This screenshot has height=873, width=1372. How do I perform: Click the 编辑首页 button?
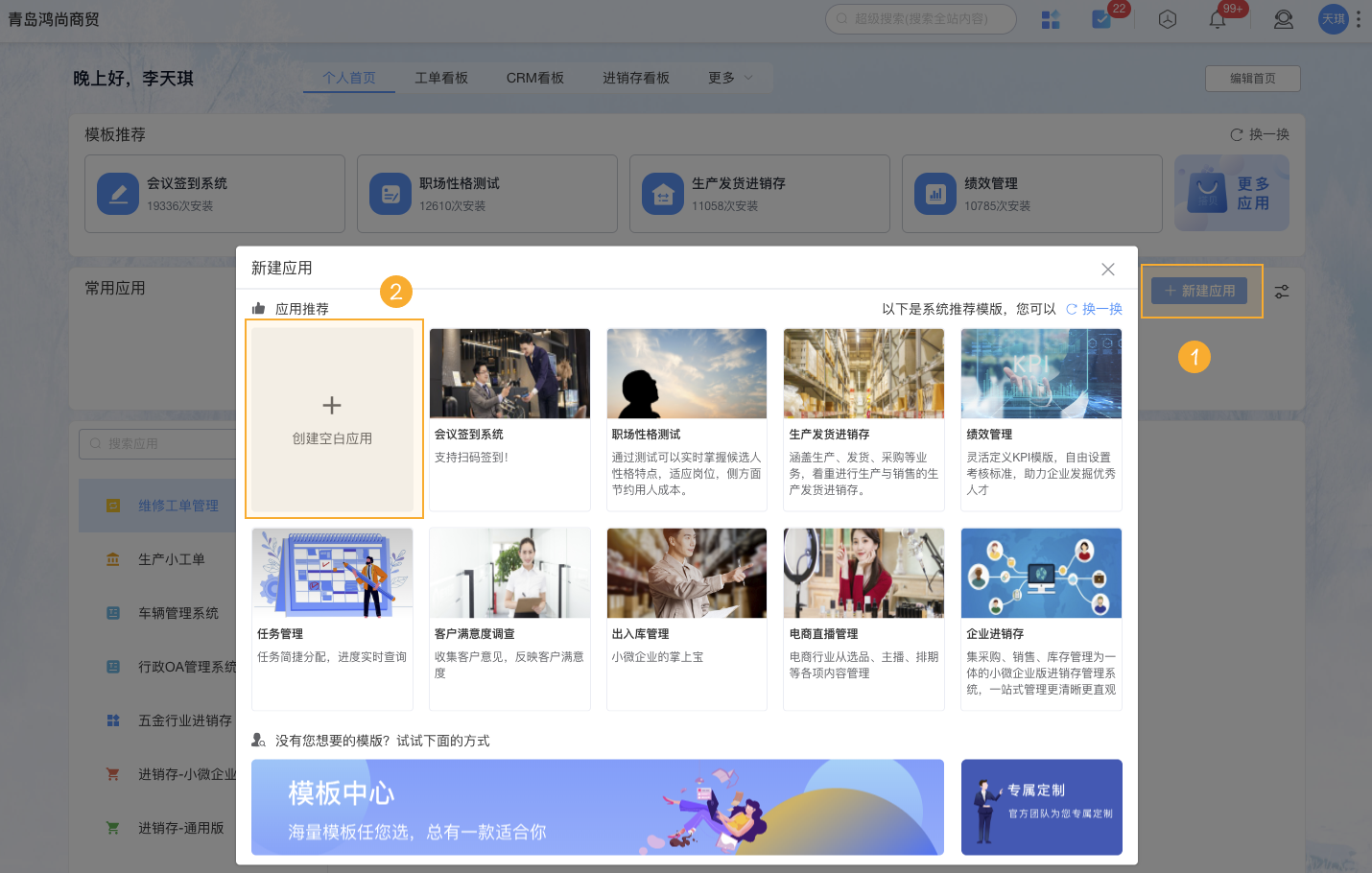tap(1252, 79)
